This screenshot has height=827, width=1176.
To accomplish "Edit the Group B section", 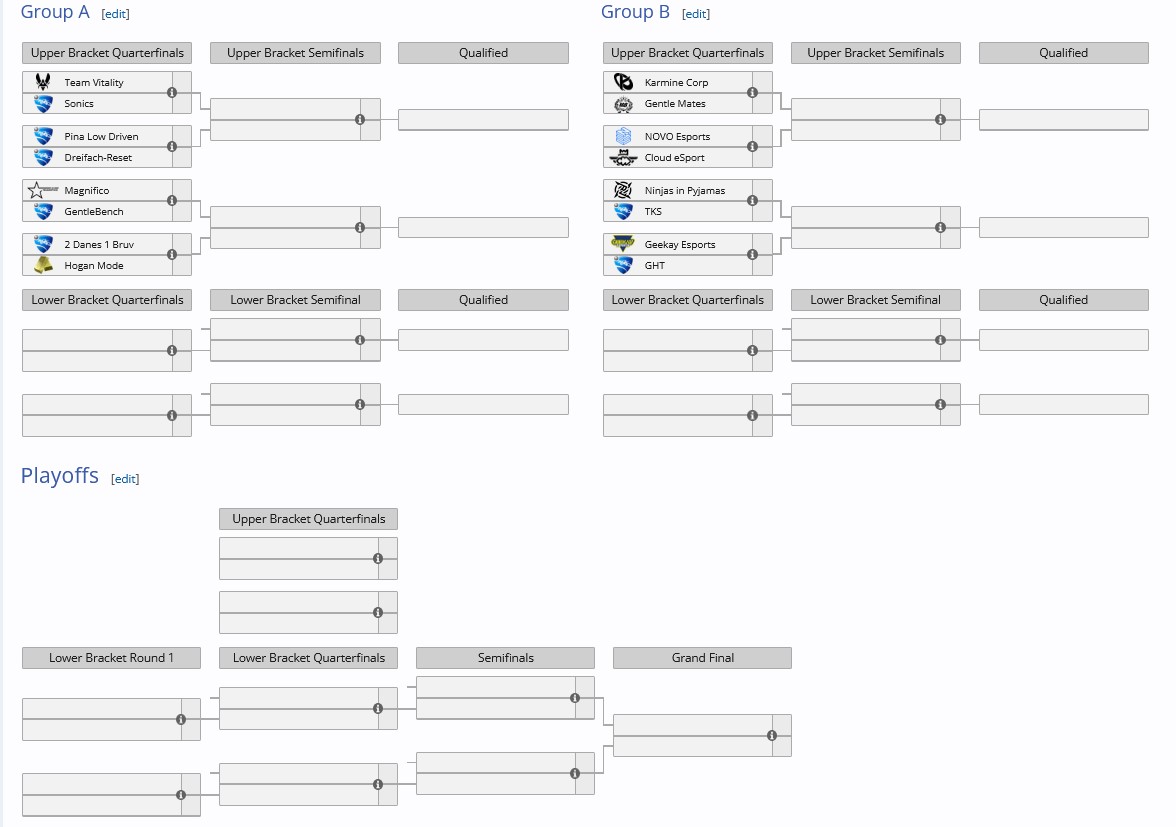I will (695, 14).
